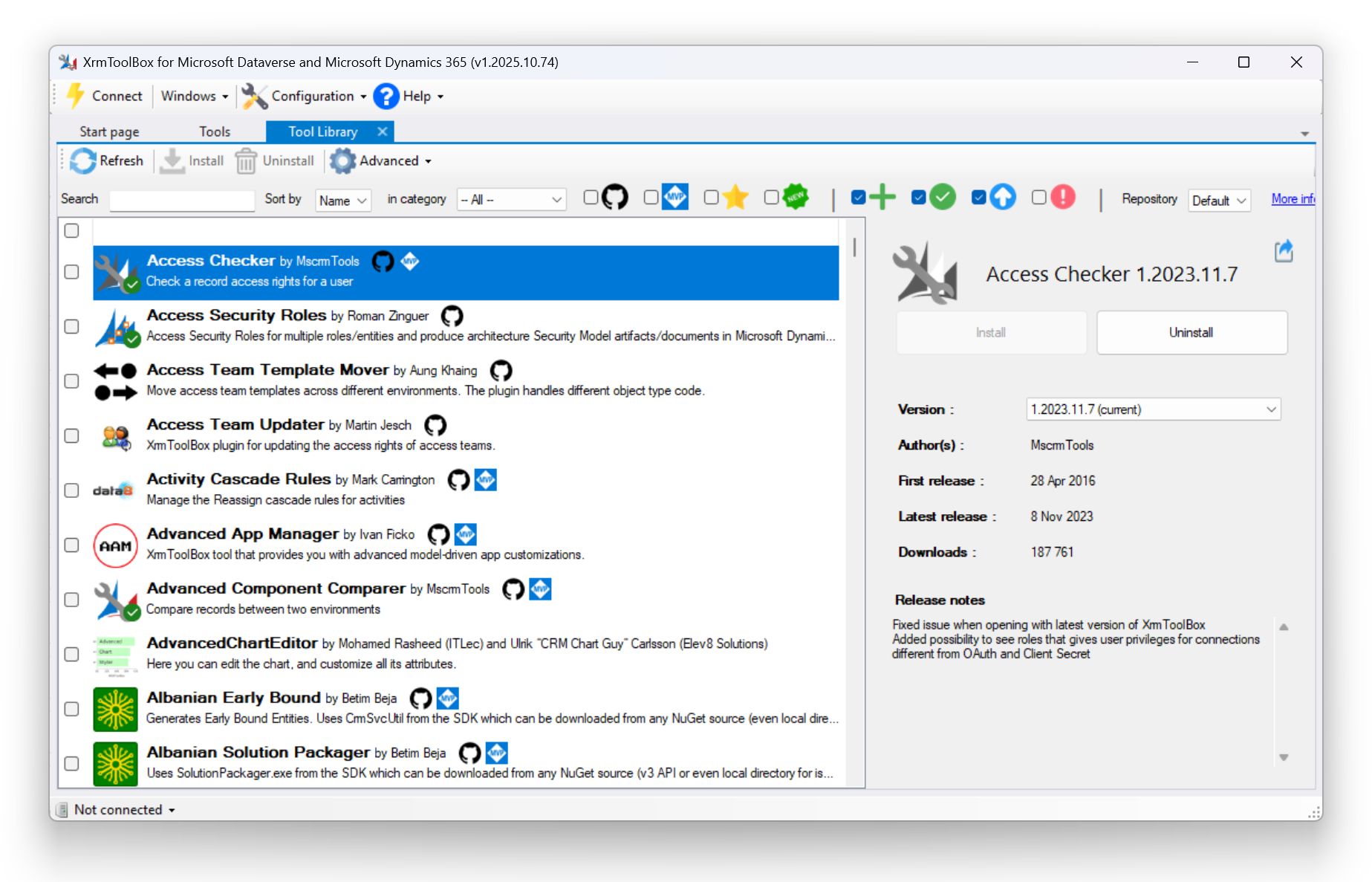Open GitHub link for Access Team Template Mover
This screenshot has width=1372, height=882.
point(501,370)
